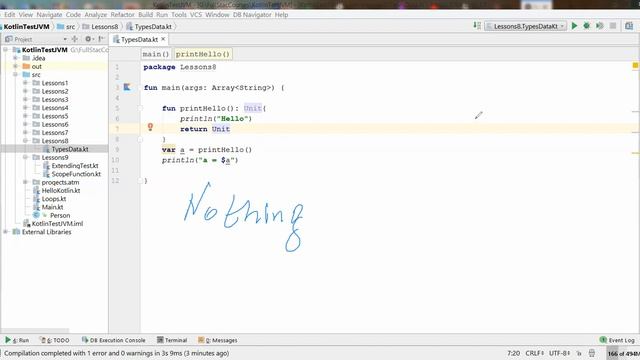Open the VCS menu
This screenshot has width=640, height=360.
tap(196, 14)
